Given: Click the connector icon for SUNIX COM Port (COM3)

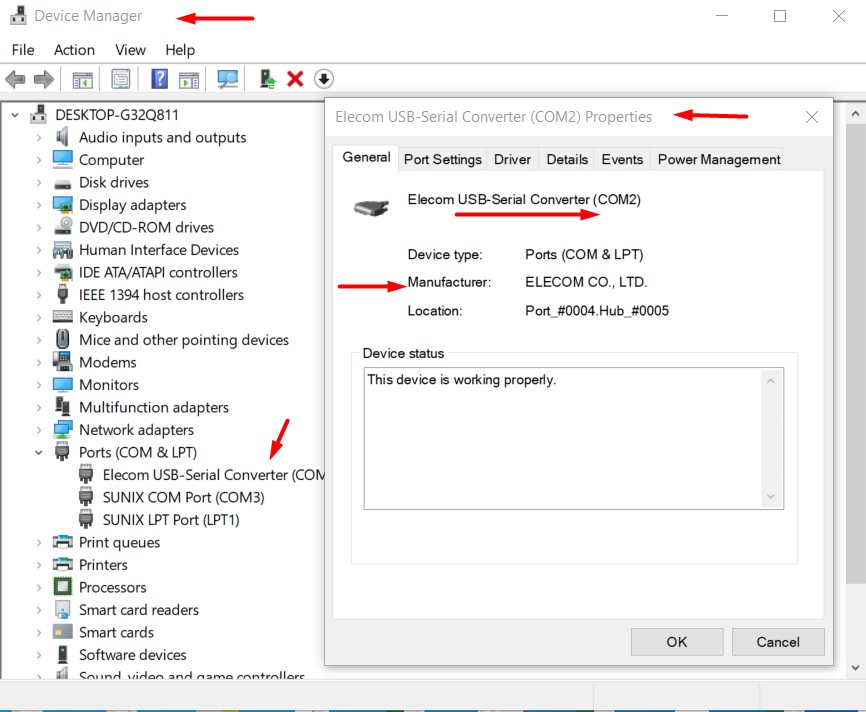Looking at the screenshot, I should (x=86, y=496).
